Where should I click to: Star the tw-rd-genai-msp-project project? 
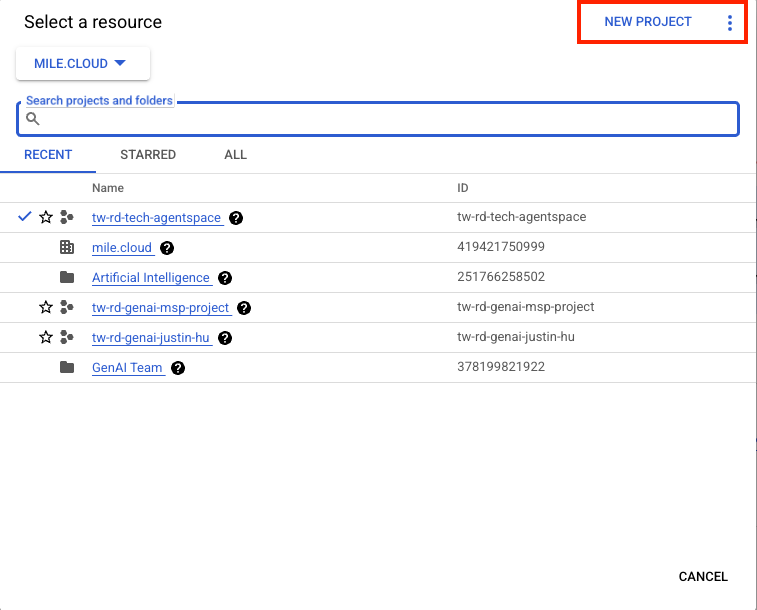click(45, 308)
